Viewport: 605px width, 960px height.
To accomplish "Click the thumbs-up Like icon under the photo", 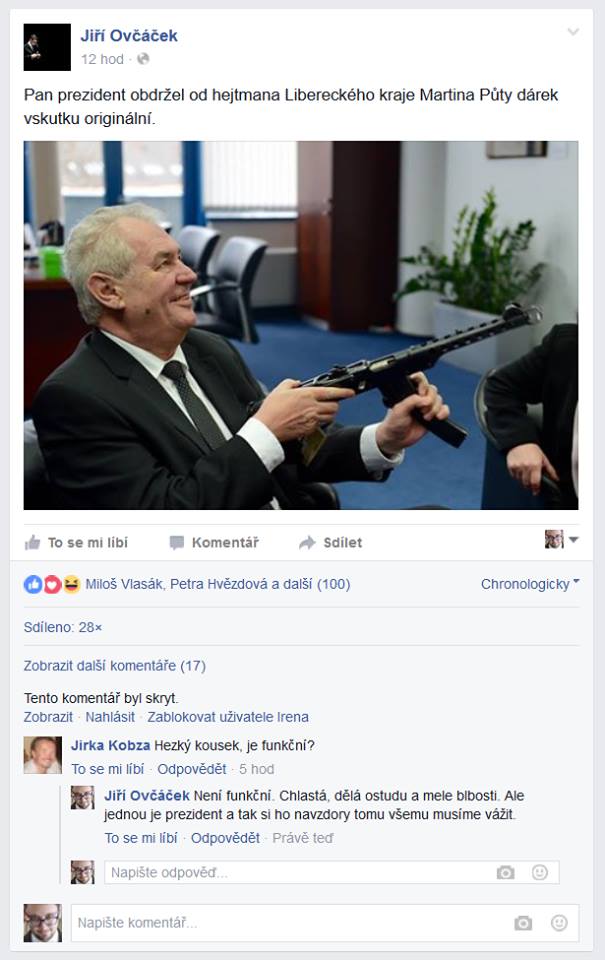I will (x=32, y=542).
